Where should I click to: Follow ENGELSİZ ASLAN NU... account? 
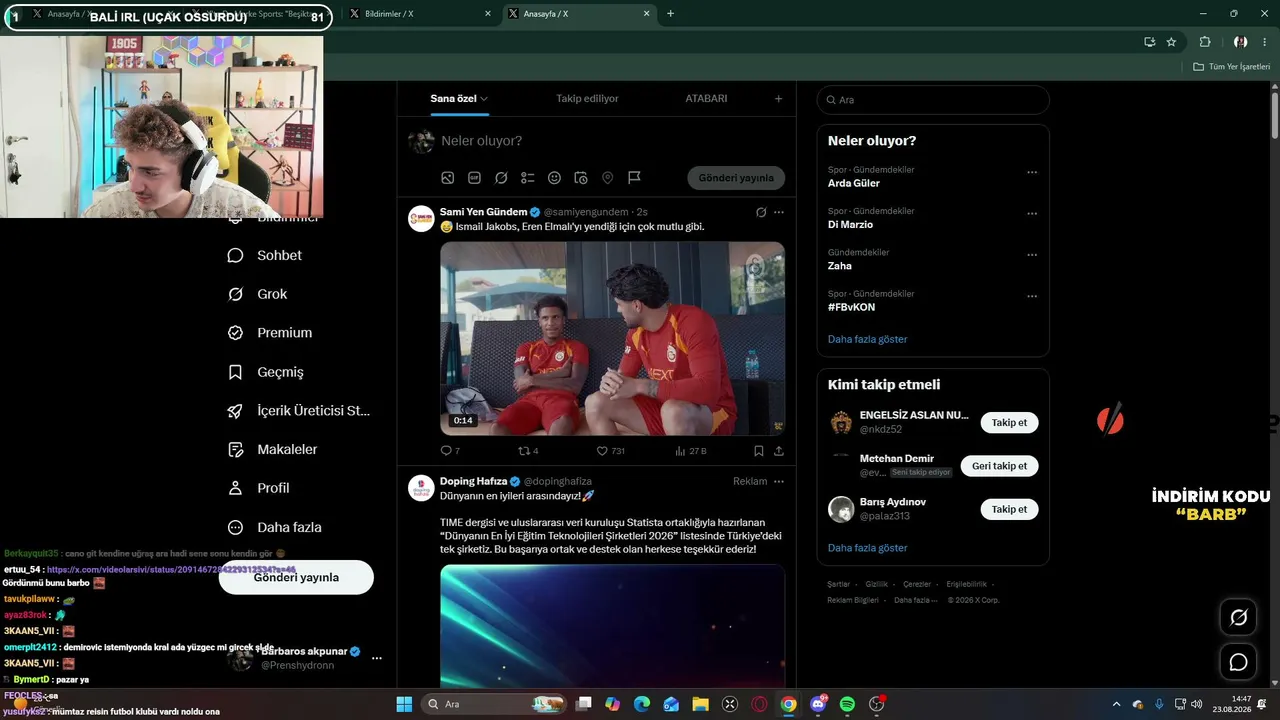tap(1009, 423)
